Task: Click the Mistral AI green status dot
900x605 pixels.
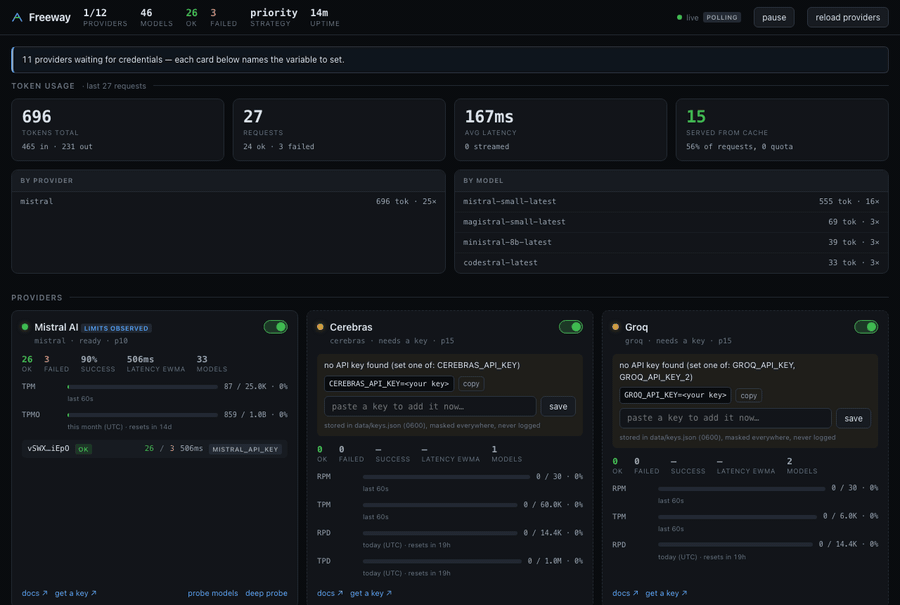Action: (x=25, y=327)
